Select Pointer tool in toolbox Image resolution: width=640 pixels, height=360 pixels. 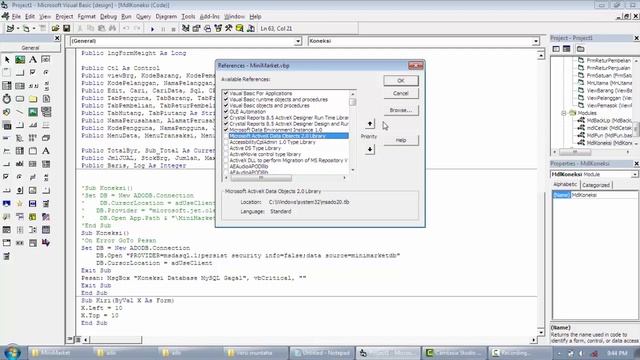click(x=7, y=60)
